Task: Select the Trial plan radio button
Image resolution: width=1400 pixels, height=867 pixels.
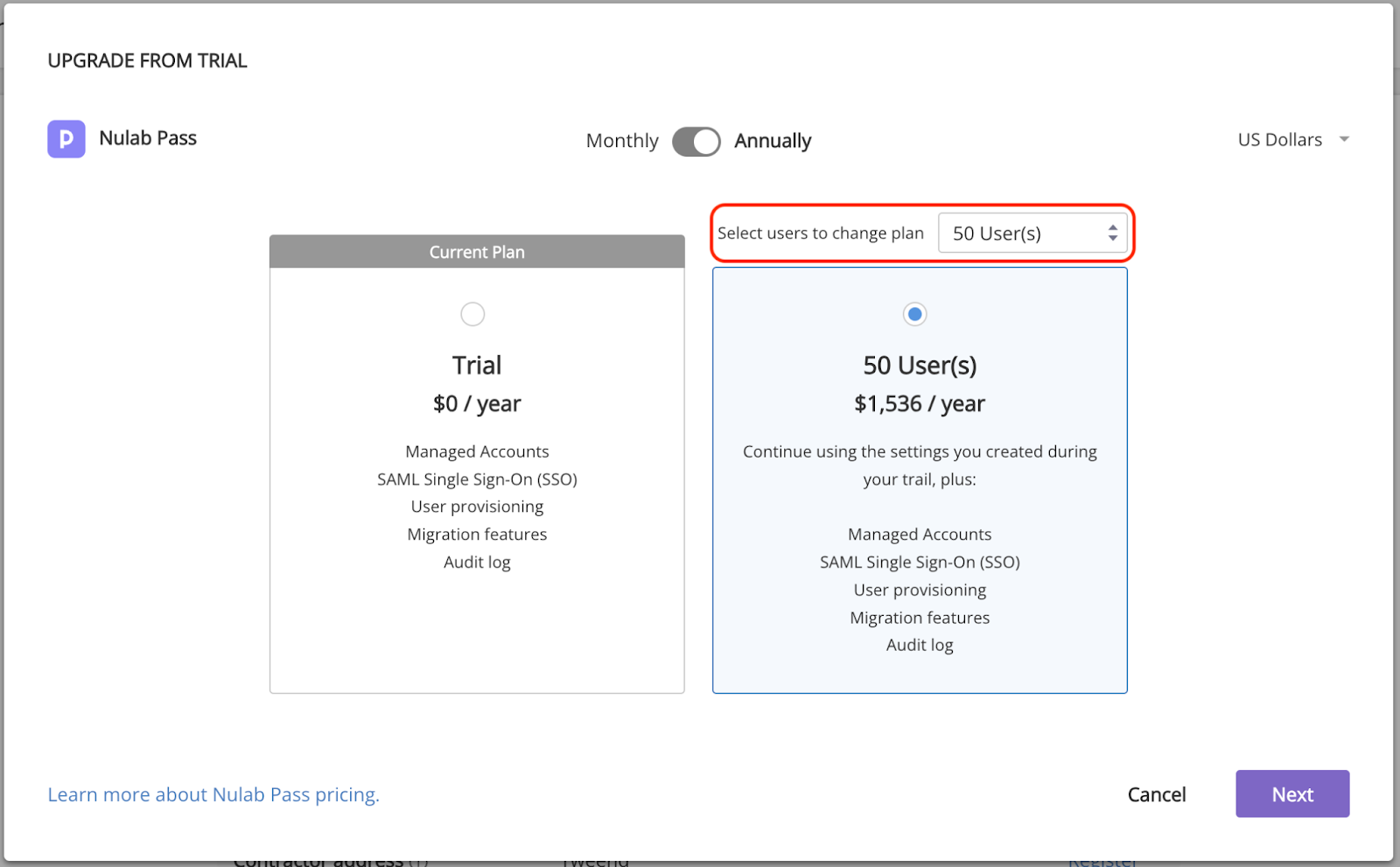Action: click(472, 314)
